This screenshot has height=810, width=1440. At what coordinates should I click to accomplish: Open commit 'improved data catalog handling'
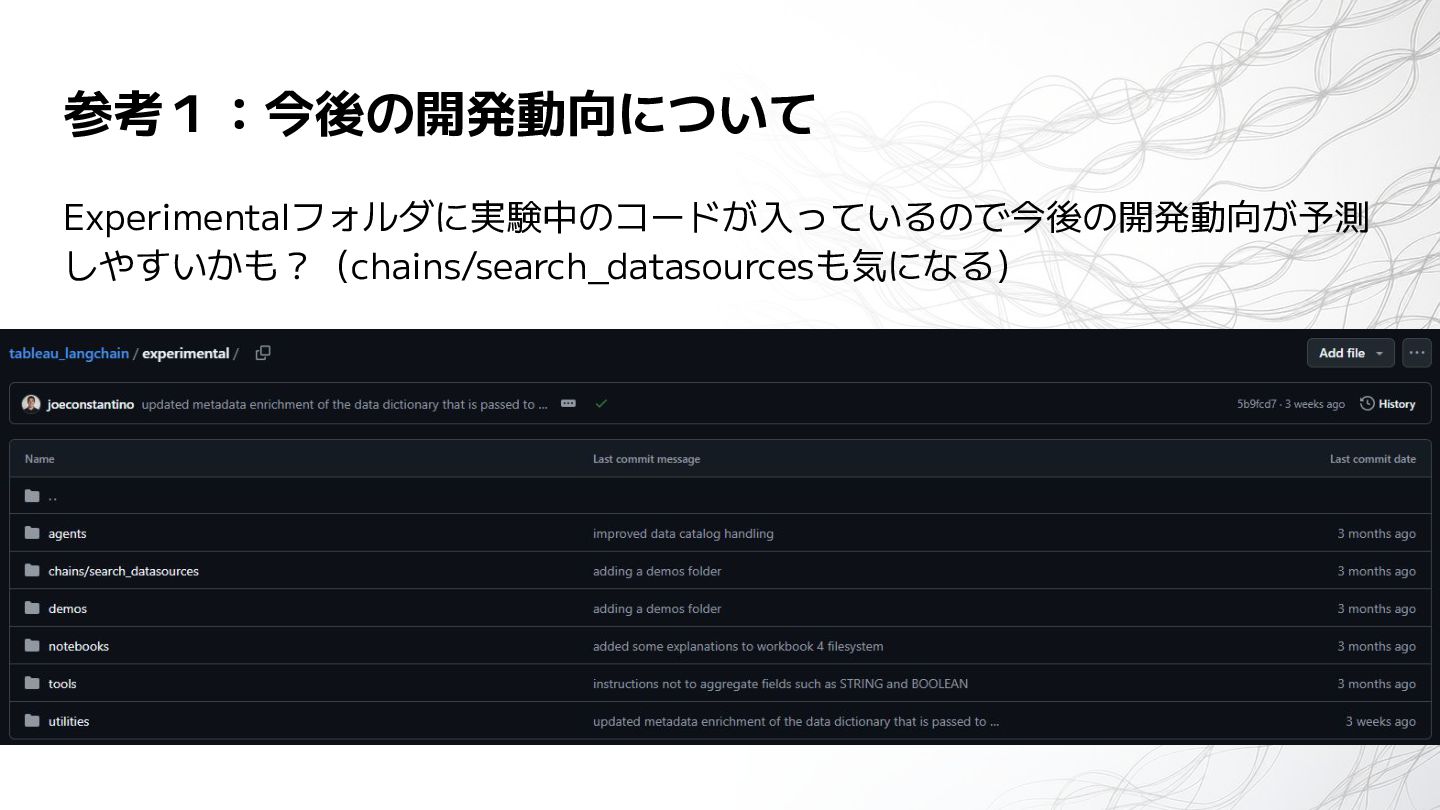[683, 534]
